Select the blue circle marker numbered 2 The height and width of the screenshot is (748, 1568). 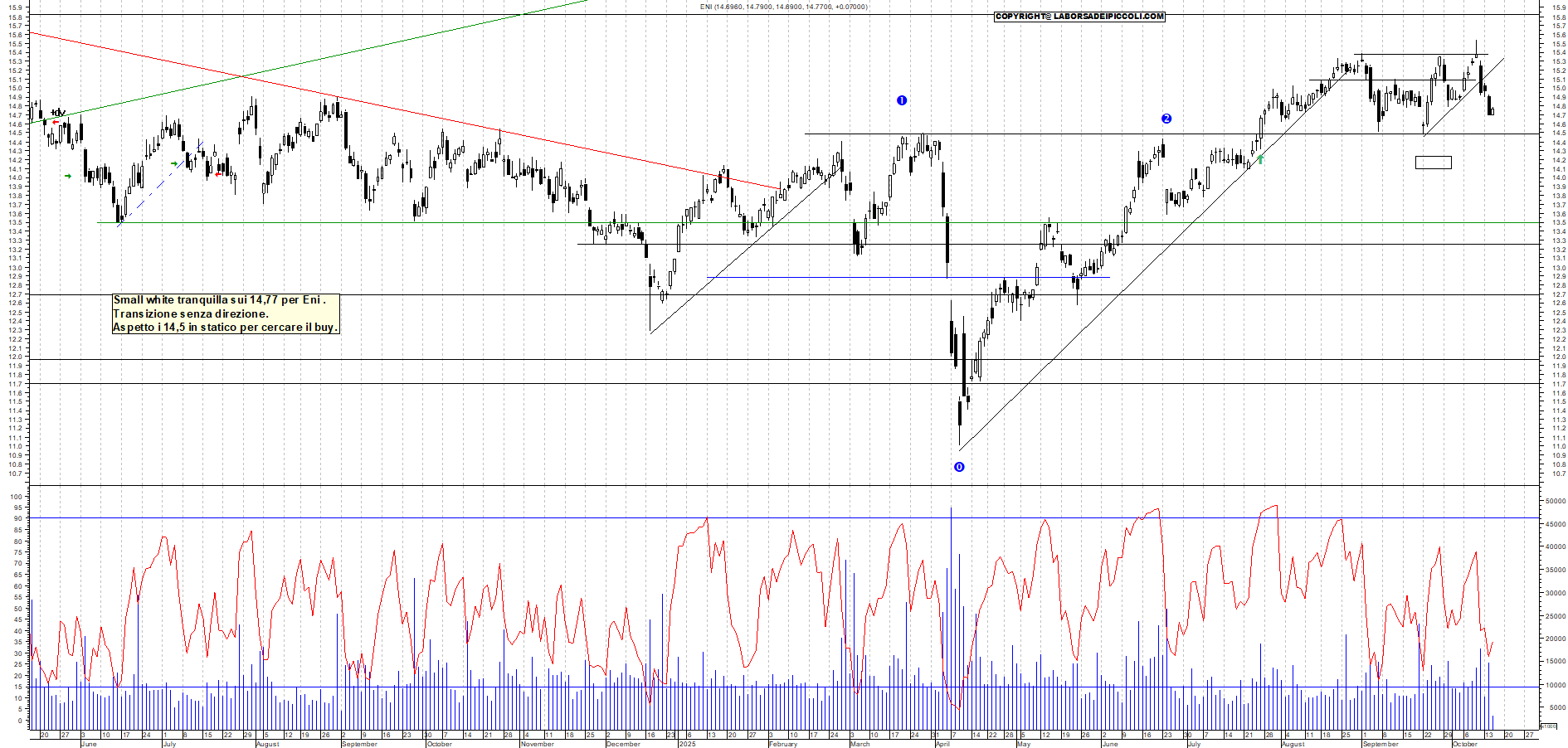pyautogui.click(x=1166, y=119)
